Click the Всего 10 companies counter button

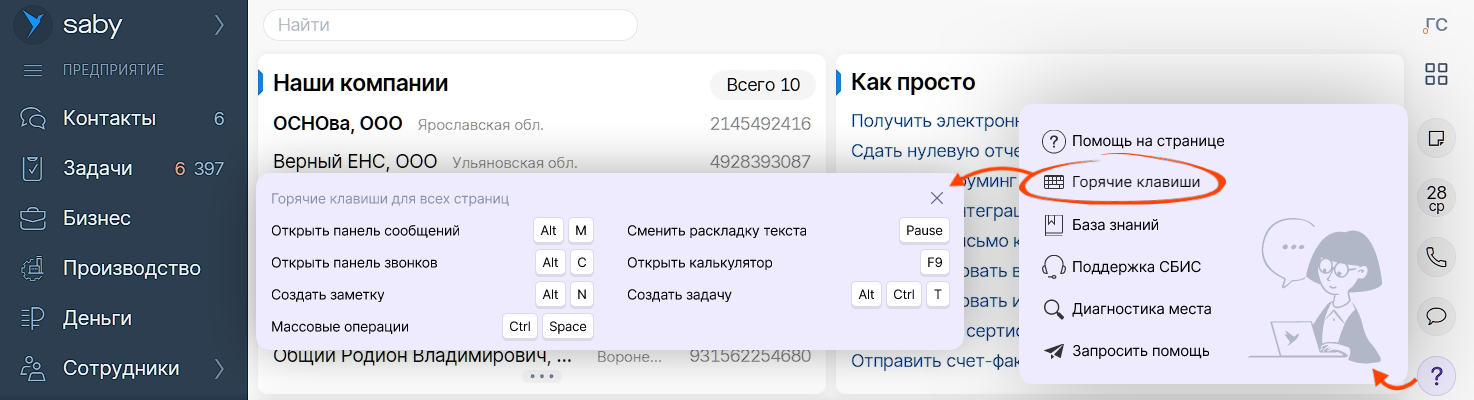pos(762,85)
